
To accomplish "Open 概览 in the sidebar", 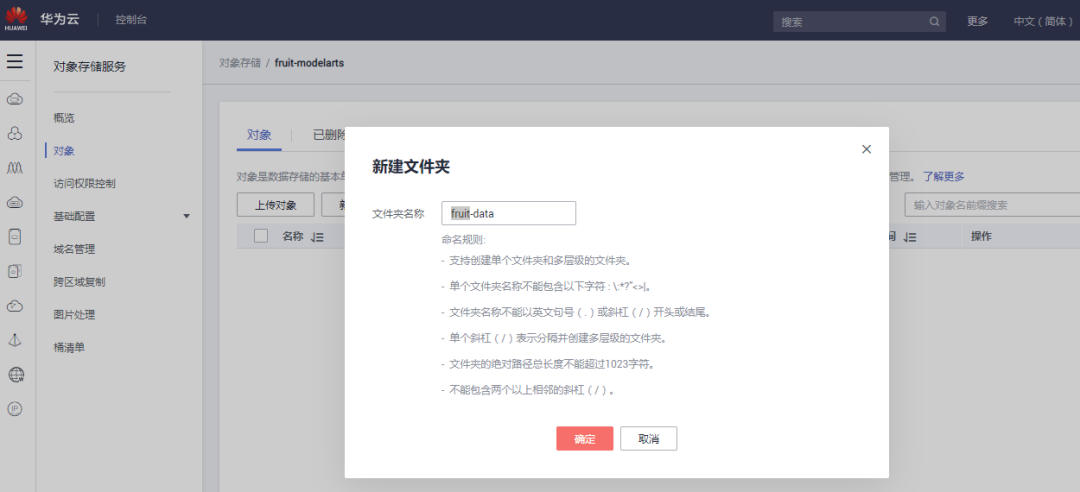I will coord(64,118).
